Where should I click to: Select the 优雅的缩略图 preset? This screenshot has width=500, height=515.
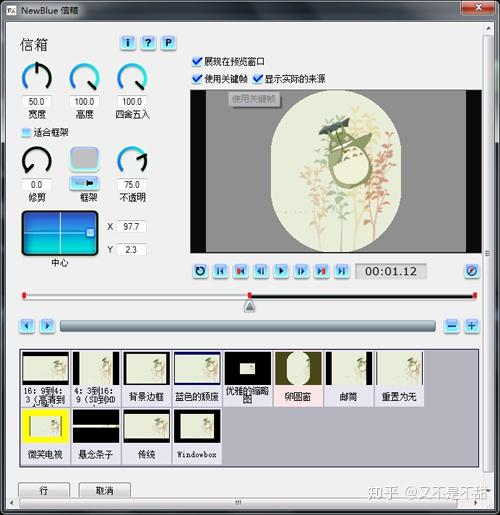[248, 379]
